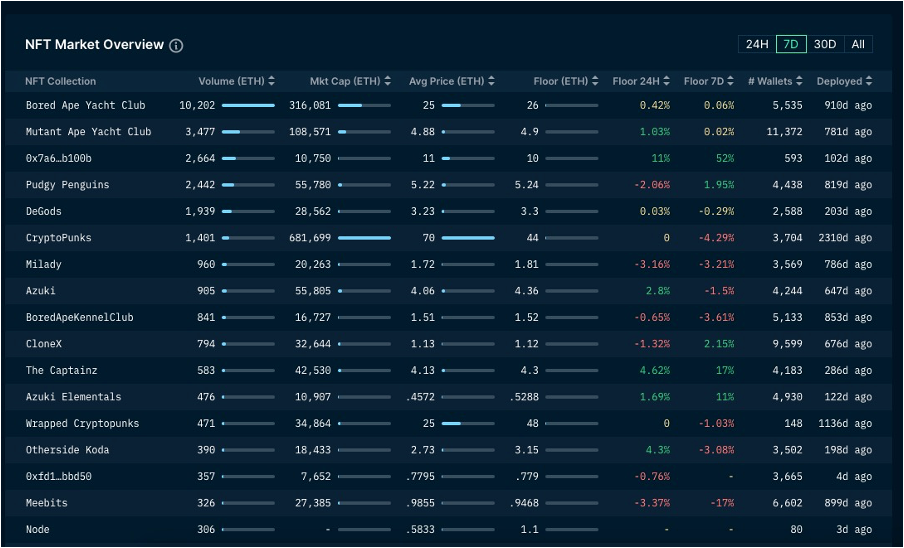
Task: Switch timeframe to 30D
Action: click(824, 44)
